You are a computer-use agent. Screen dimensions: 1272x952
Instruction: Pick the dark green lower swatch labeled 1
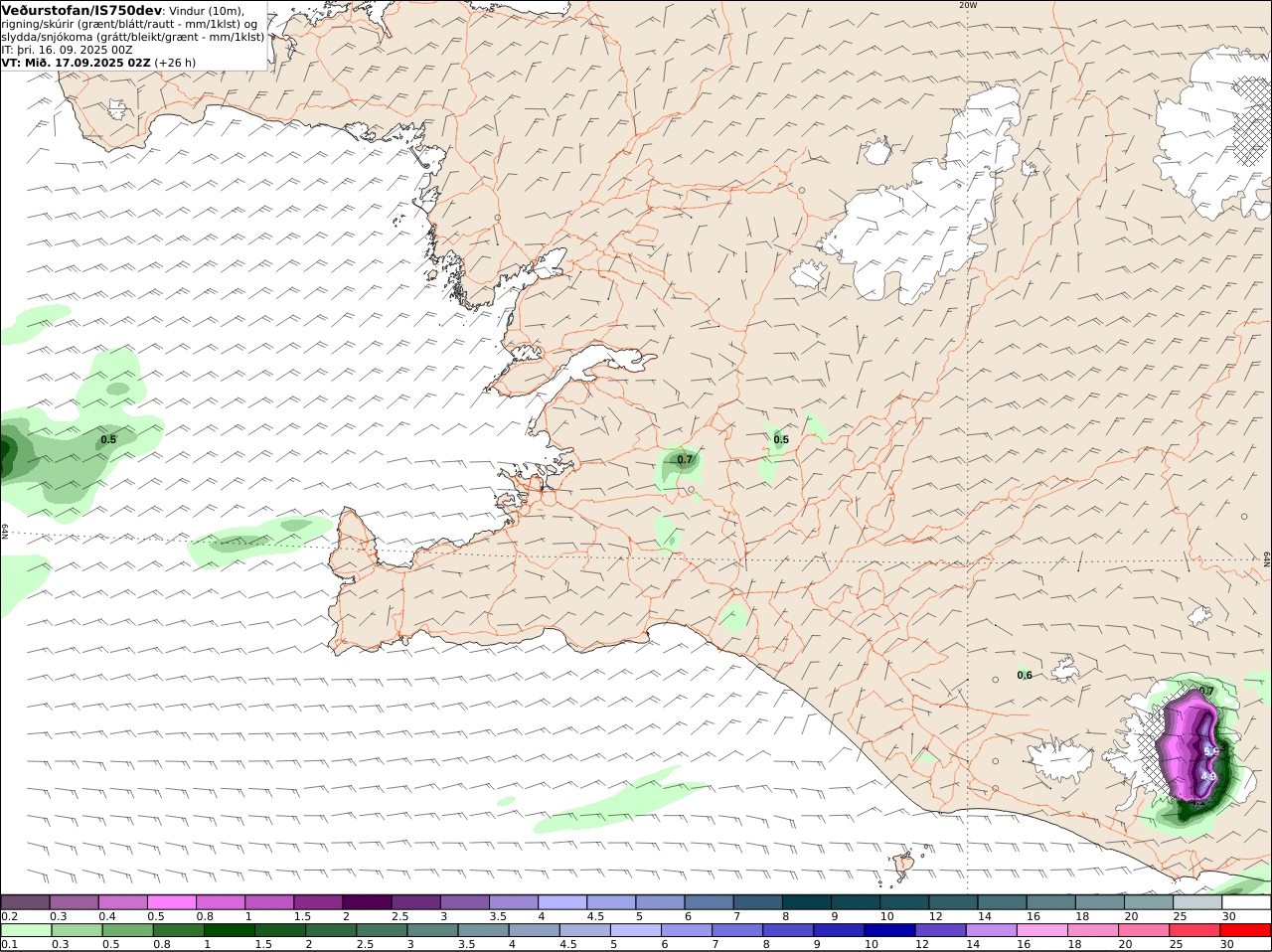click(x=229, y=930)
